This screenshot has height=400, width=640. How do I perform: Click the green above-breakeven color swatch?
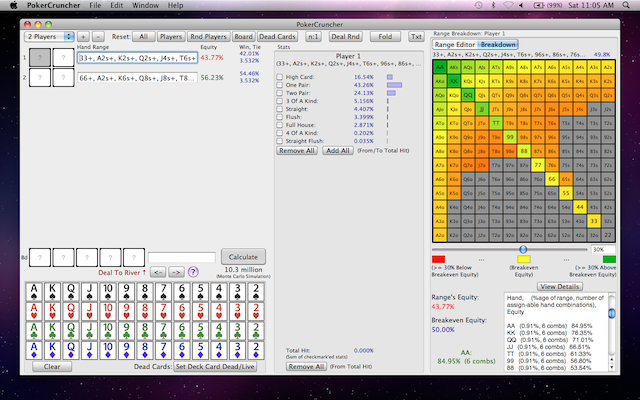coord(609,259)
